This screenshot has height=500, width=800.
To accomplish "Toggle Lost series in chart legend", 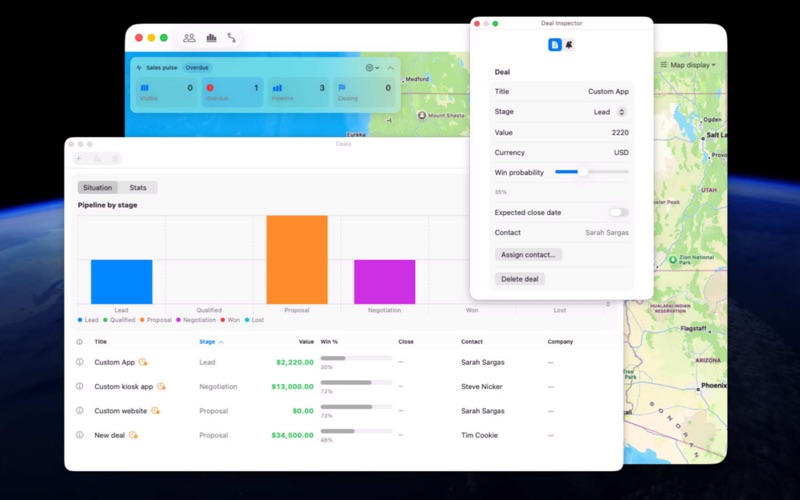I will [x=254, y=320].
